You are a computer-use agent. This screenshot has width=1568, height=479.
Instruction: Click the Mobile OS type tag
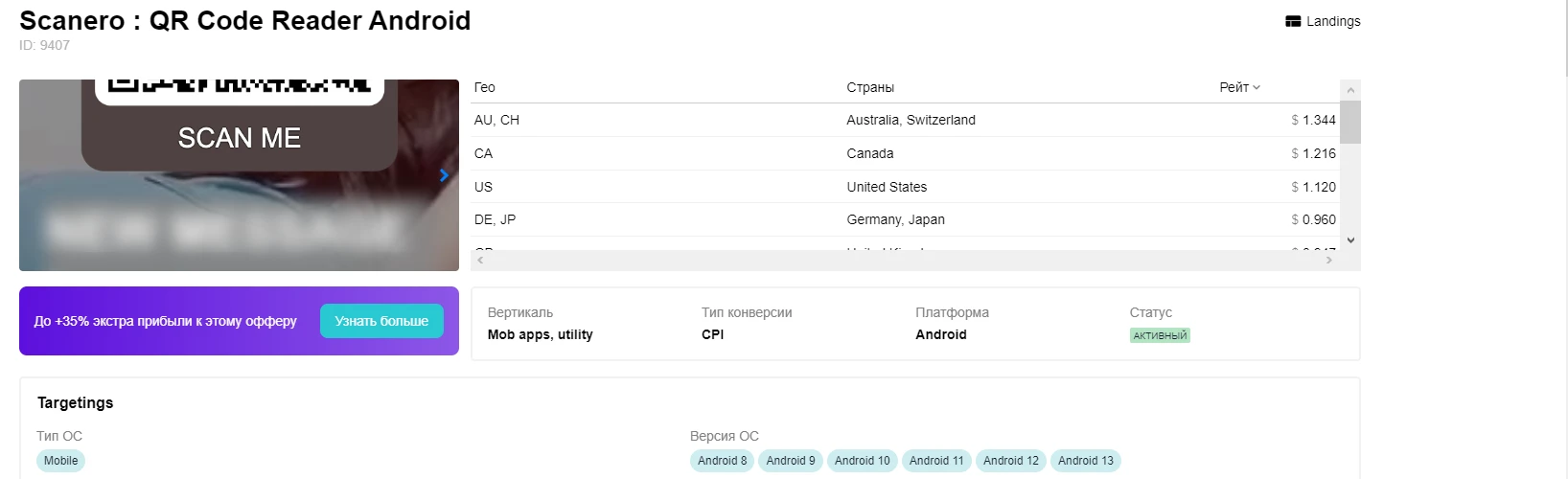(x=60, y=461)
